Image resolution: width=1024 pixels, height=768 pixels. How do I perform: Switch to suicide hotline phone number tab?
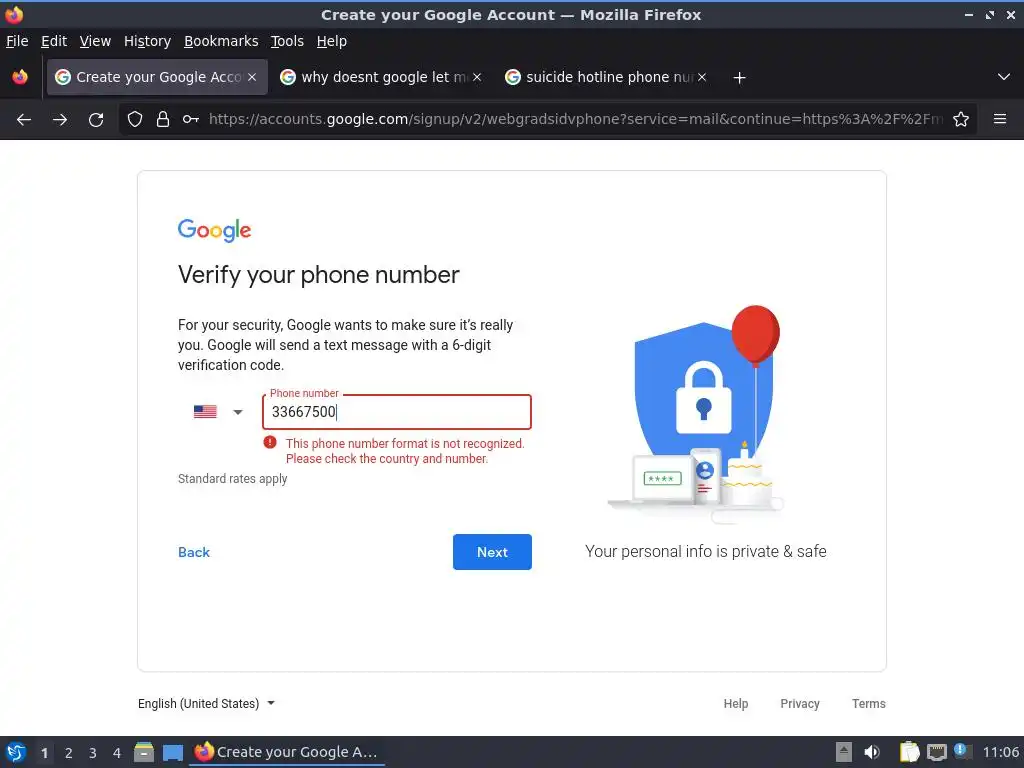click(606, 77)
